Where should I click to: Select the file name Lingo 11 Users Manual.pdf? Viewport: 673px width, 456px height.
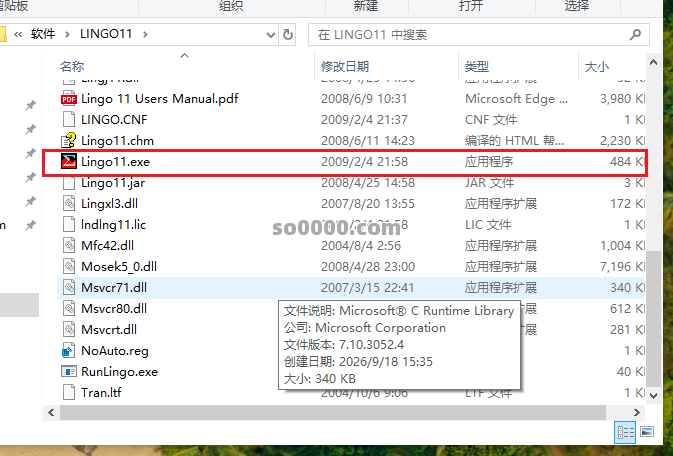tap(160, 99)
